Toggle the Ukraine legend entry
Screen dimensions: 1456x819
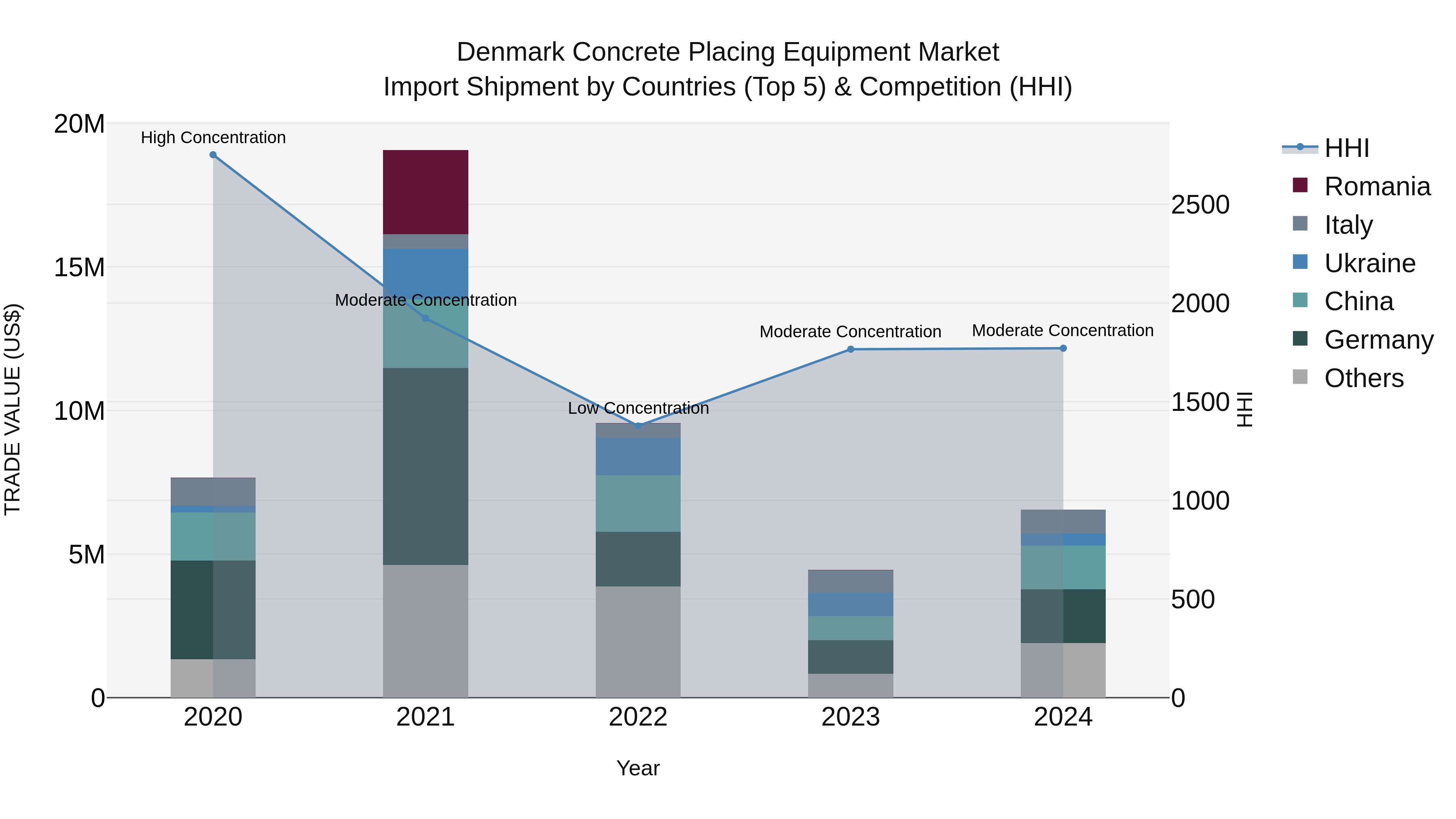pos(1354,263)
